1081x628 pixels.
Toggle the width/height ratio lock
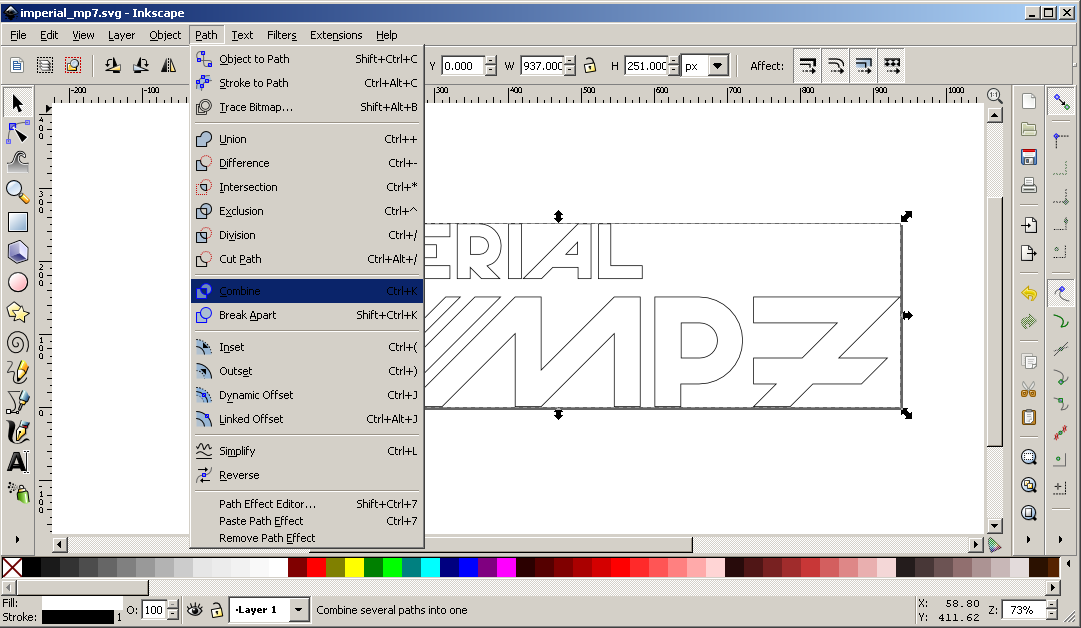coord(590,66)
